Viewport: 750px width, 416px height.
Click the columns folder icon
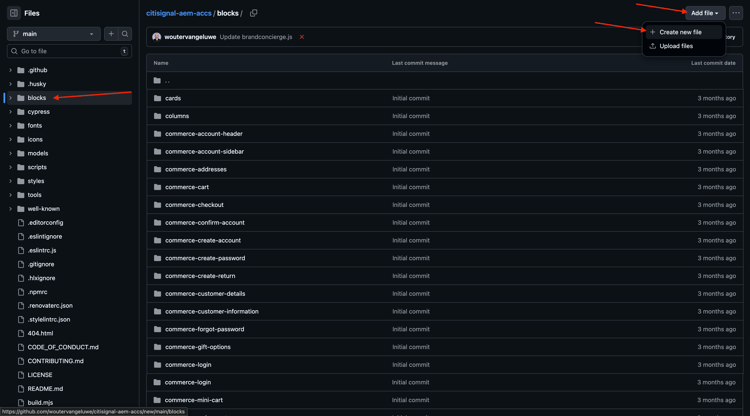[157, 116]
